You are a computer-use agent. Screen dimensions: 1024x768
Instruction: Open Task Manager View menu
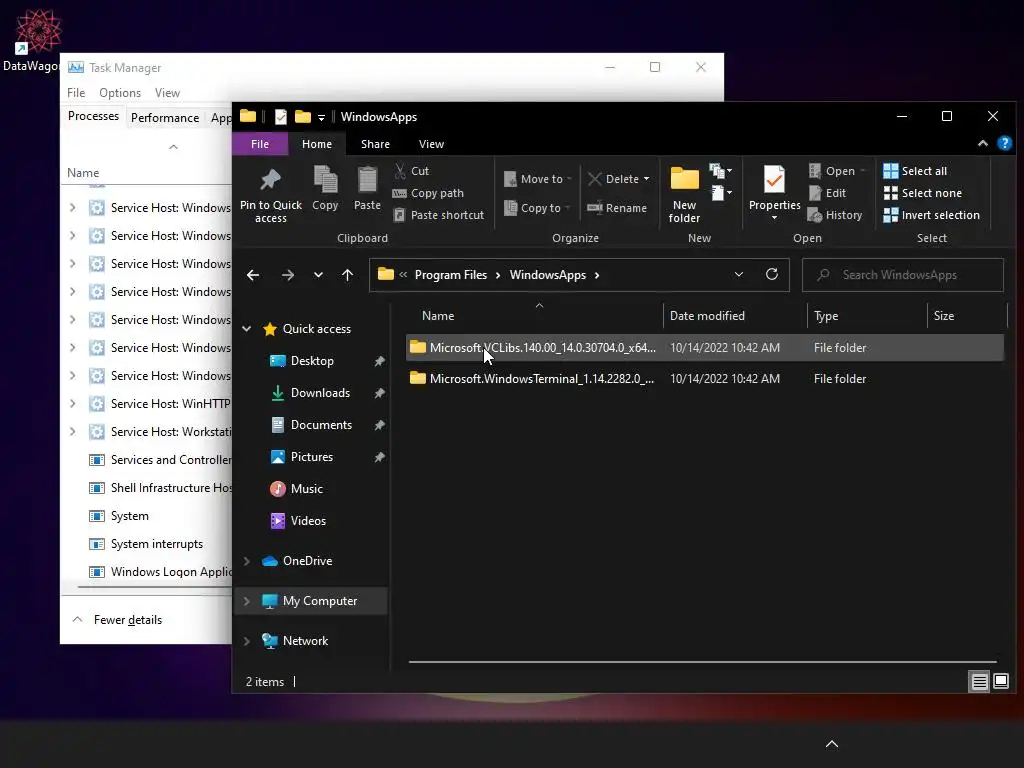coord(167,93)
